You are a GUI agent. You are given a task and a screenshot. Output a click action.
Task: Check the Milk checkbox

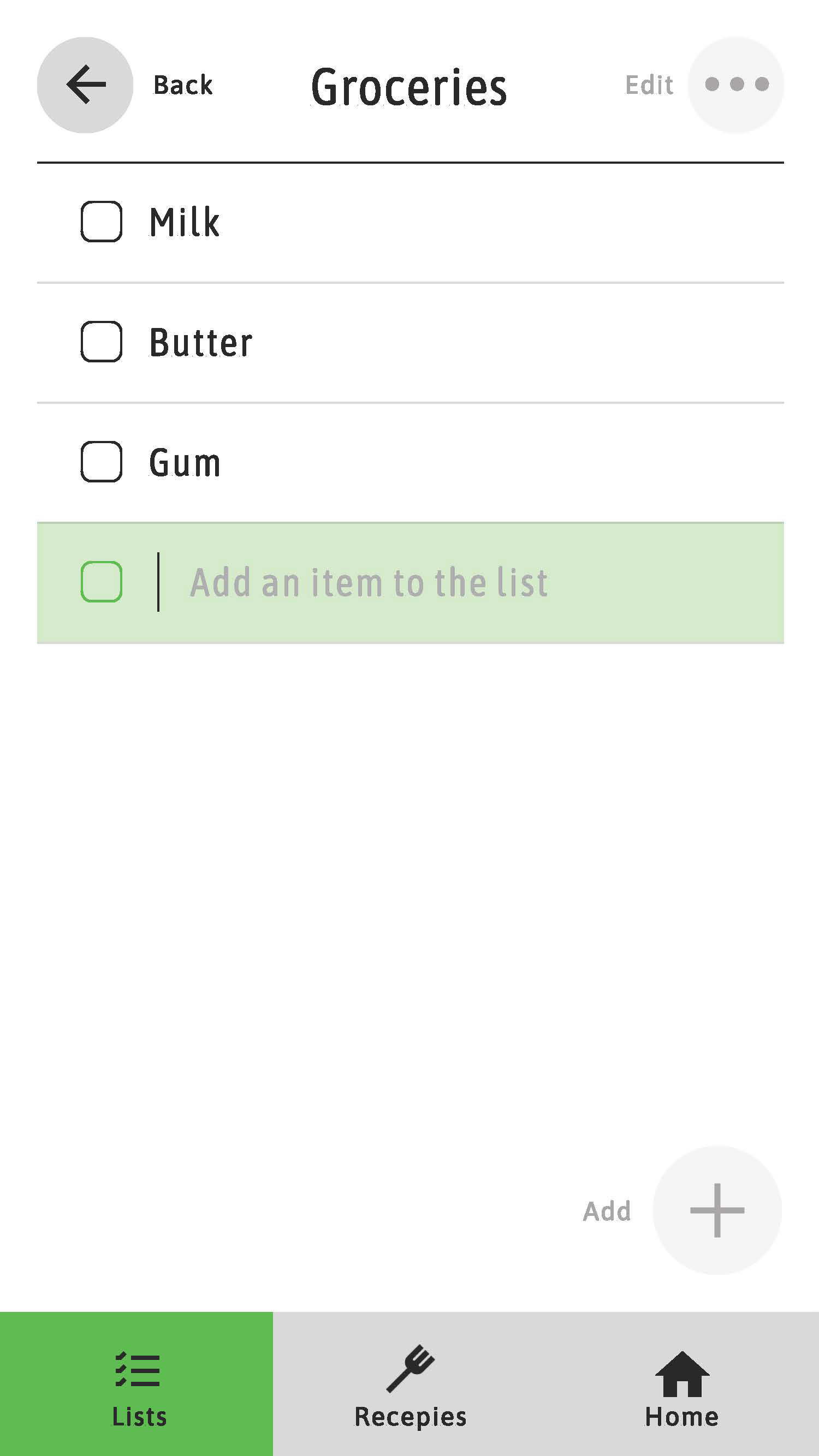[101, 221]
